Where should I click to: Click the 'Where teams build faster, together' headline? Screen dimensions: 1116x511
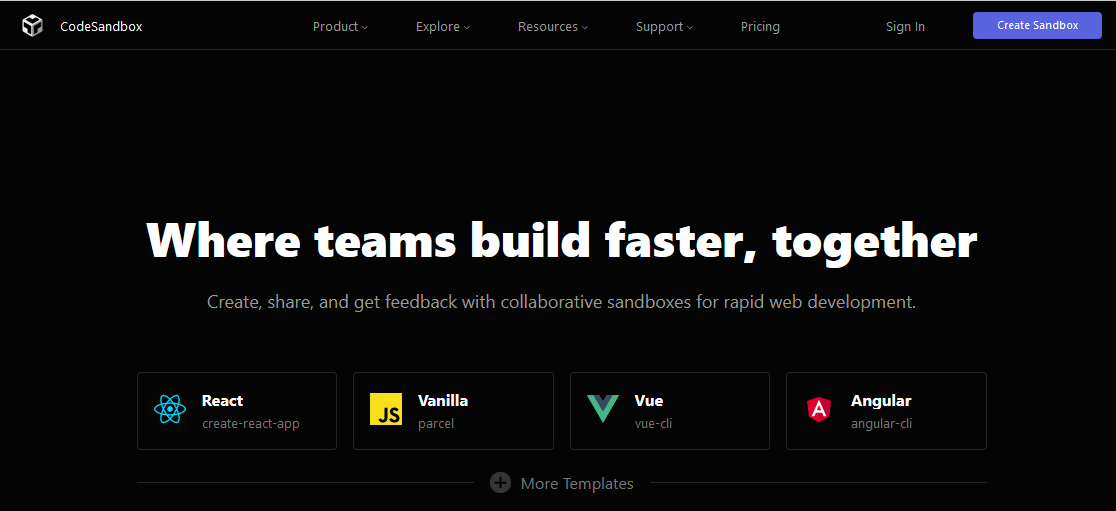point(562,241)
